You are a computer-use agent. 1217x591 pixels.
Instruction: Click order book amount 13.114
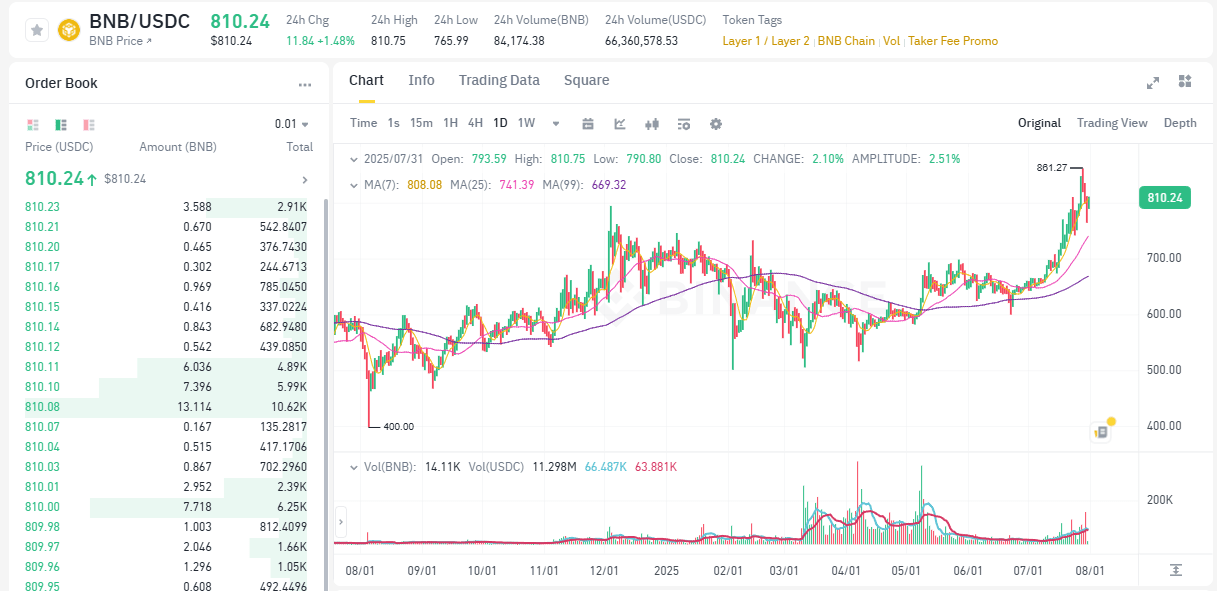(194, 407)
